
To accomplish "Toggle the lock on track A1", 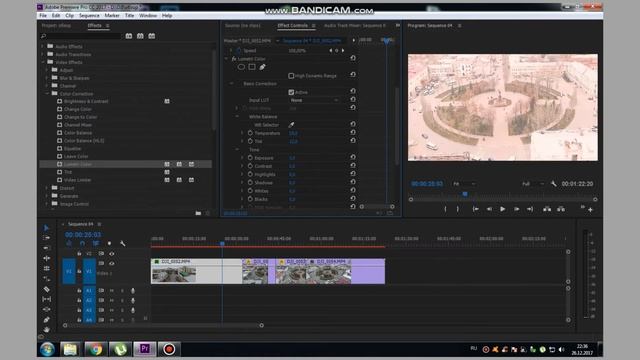I will (x=79, y=291).
